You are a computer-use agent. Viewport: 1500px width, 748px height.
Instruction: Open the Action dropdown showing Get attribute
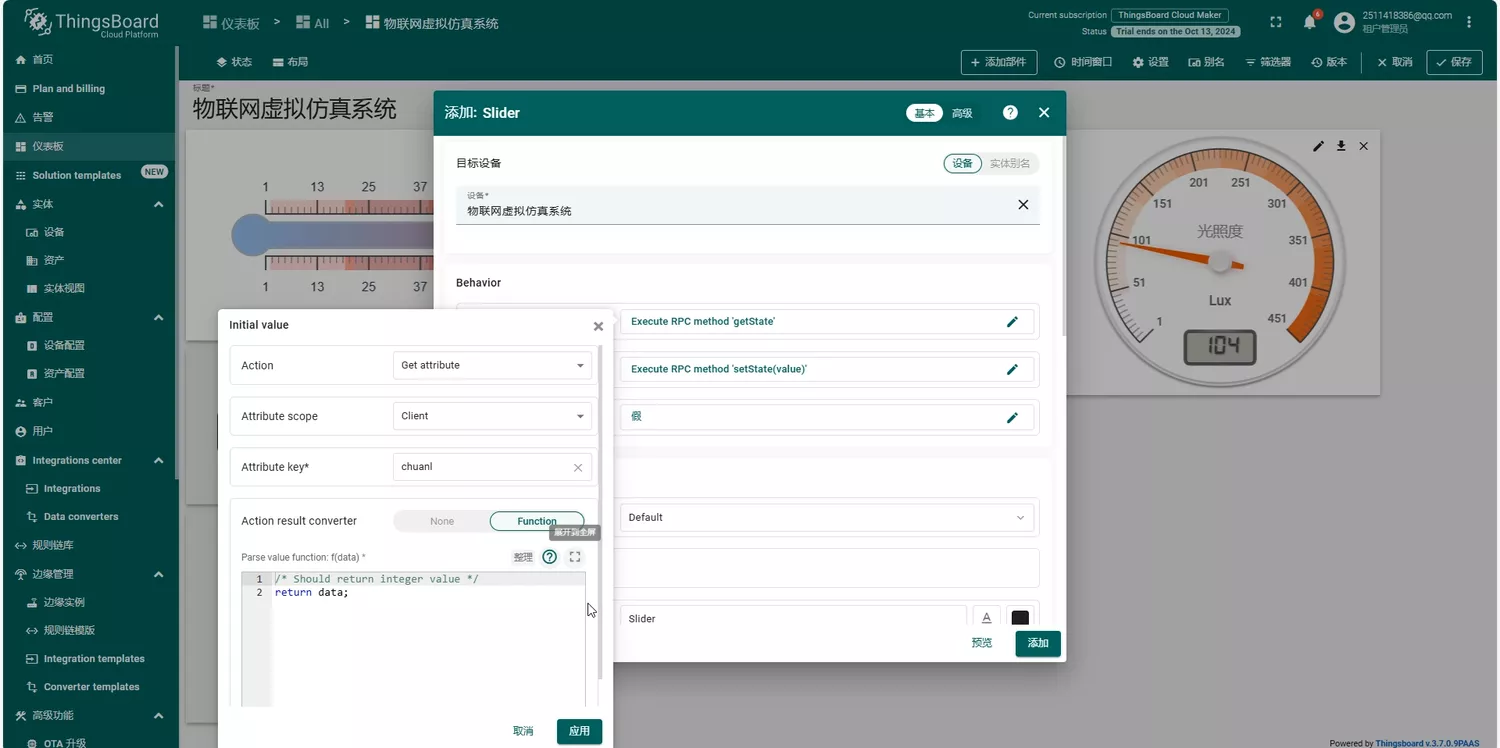(491, 366)
